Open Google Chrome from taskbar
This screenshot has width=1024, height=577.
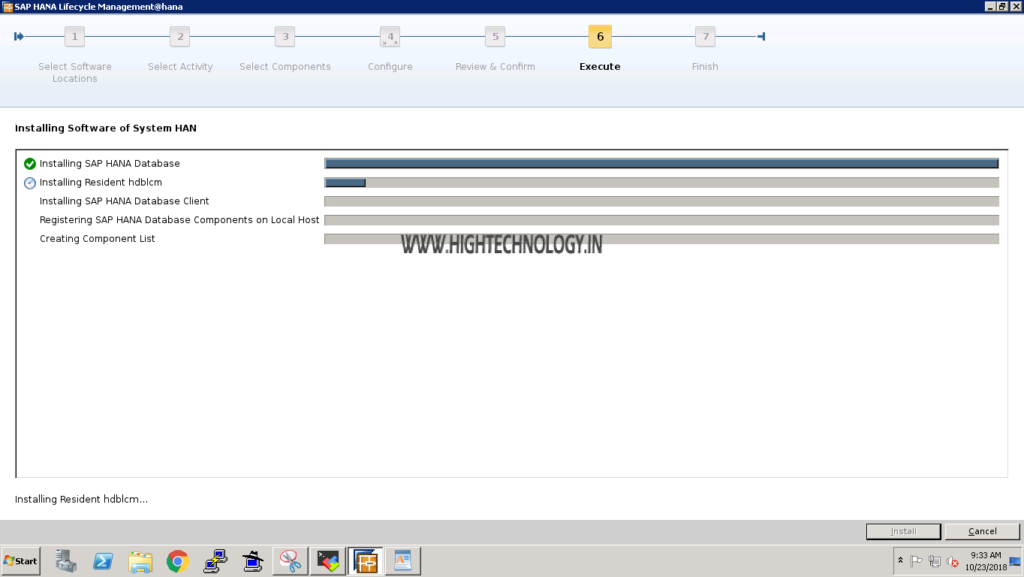178,561
